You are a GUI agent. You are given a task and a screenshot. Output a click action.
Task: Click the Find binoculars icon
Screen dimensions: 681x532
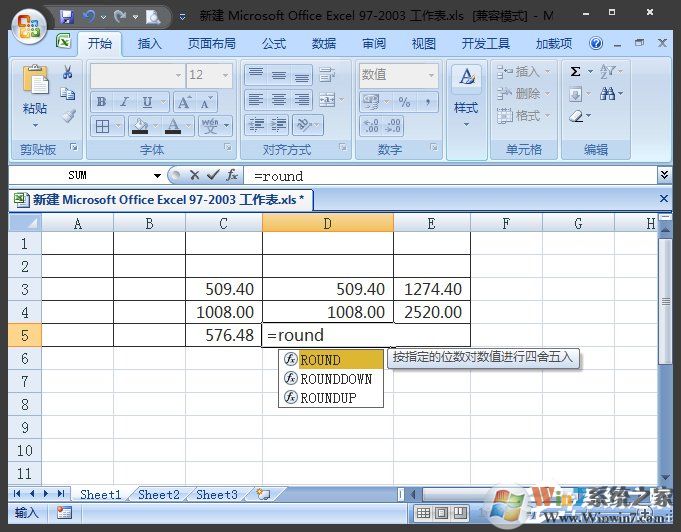[609, 94]
